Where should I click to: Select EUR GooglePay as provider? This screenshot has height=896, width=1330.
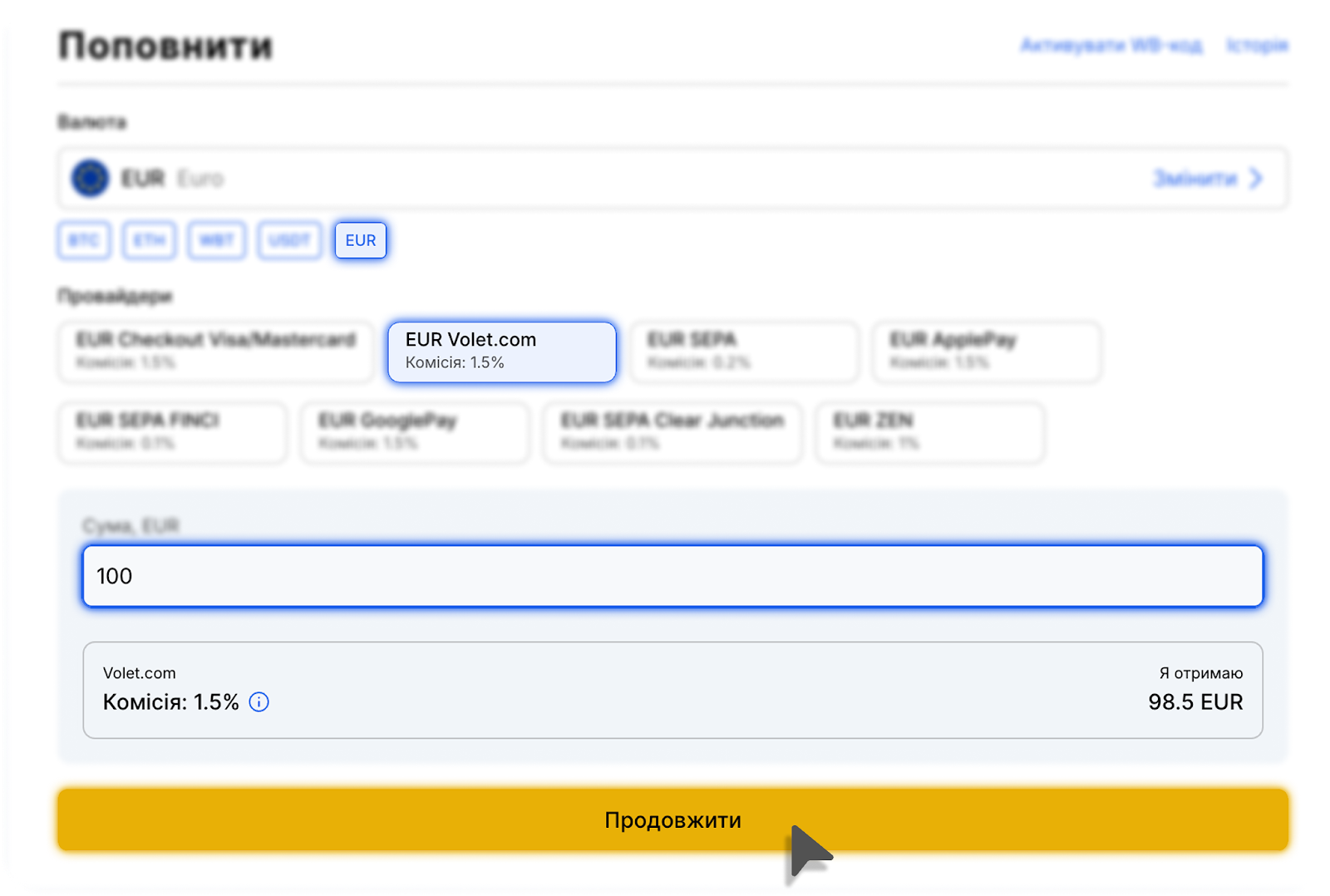[x=415, y=432]
